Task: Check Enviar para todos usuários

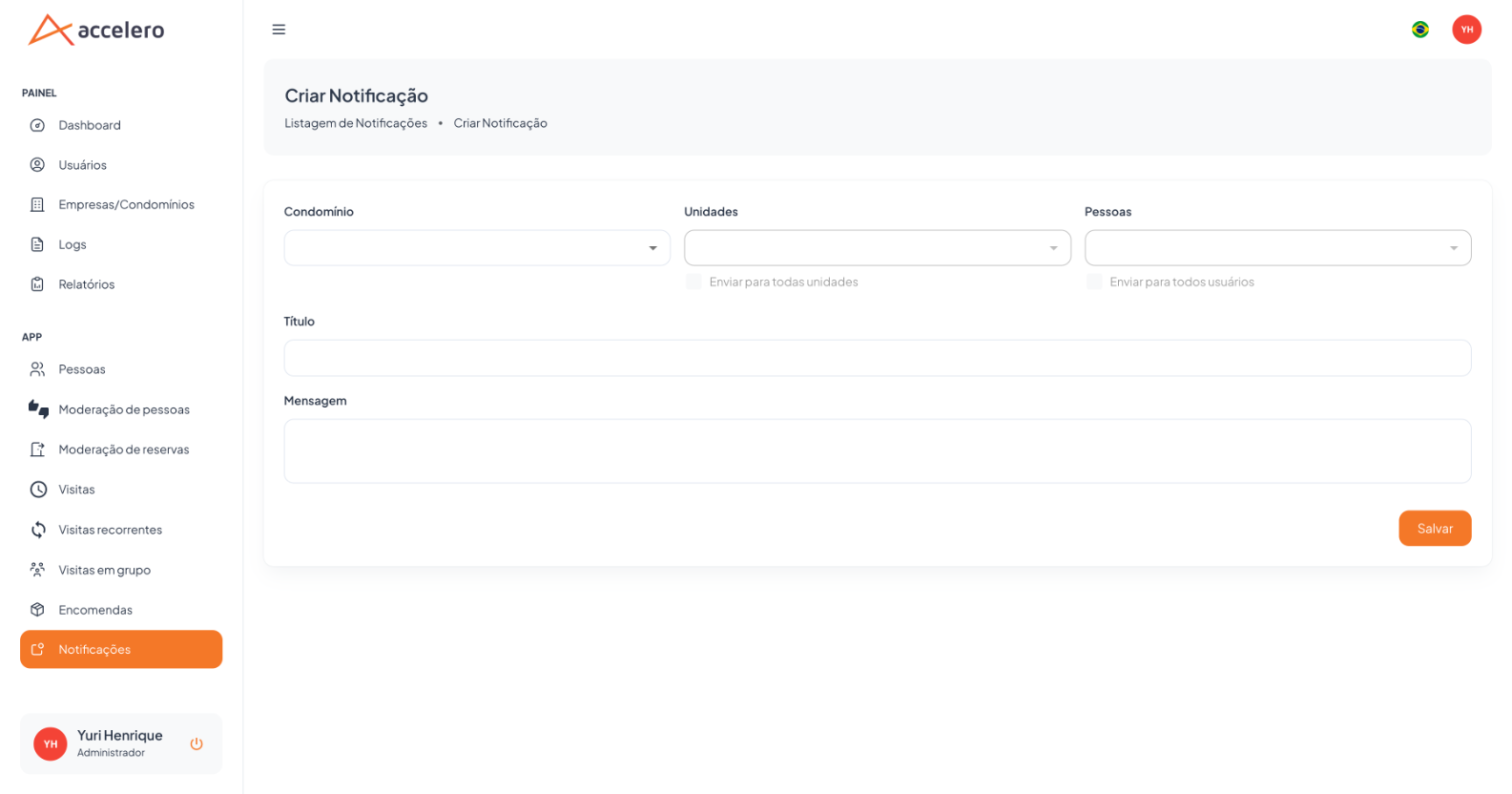Action: coord(1094,282)
